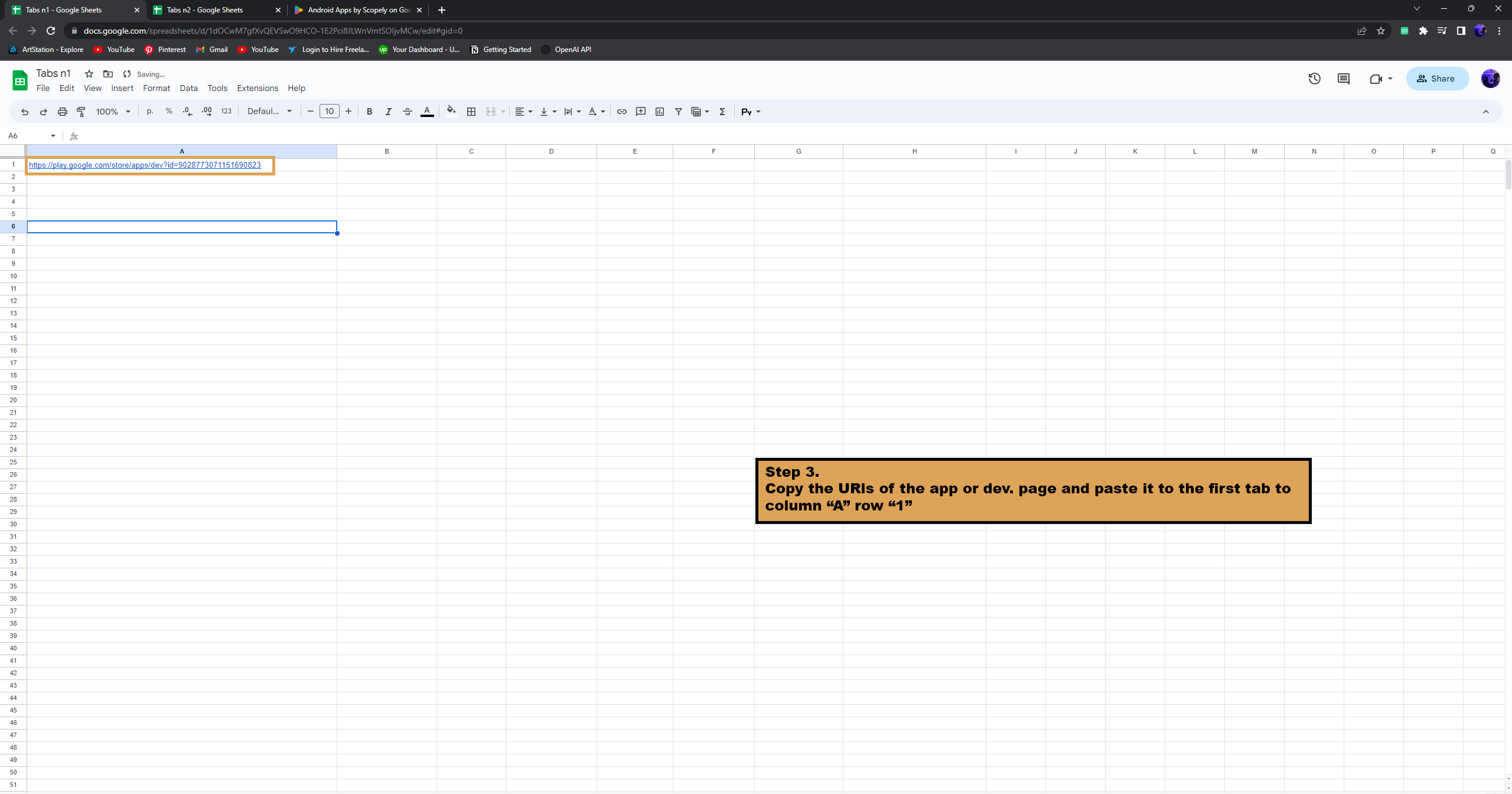The width and height of the screenshot is (1512, 794).
Task: Click the create filter icon
Action: tap(678, 112)
